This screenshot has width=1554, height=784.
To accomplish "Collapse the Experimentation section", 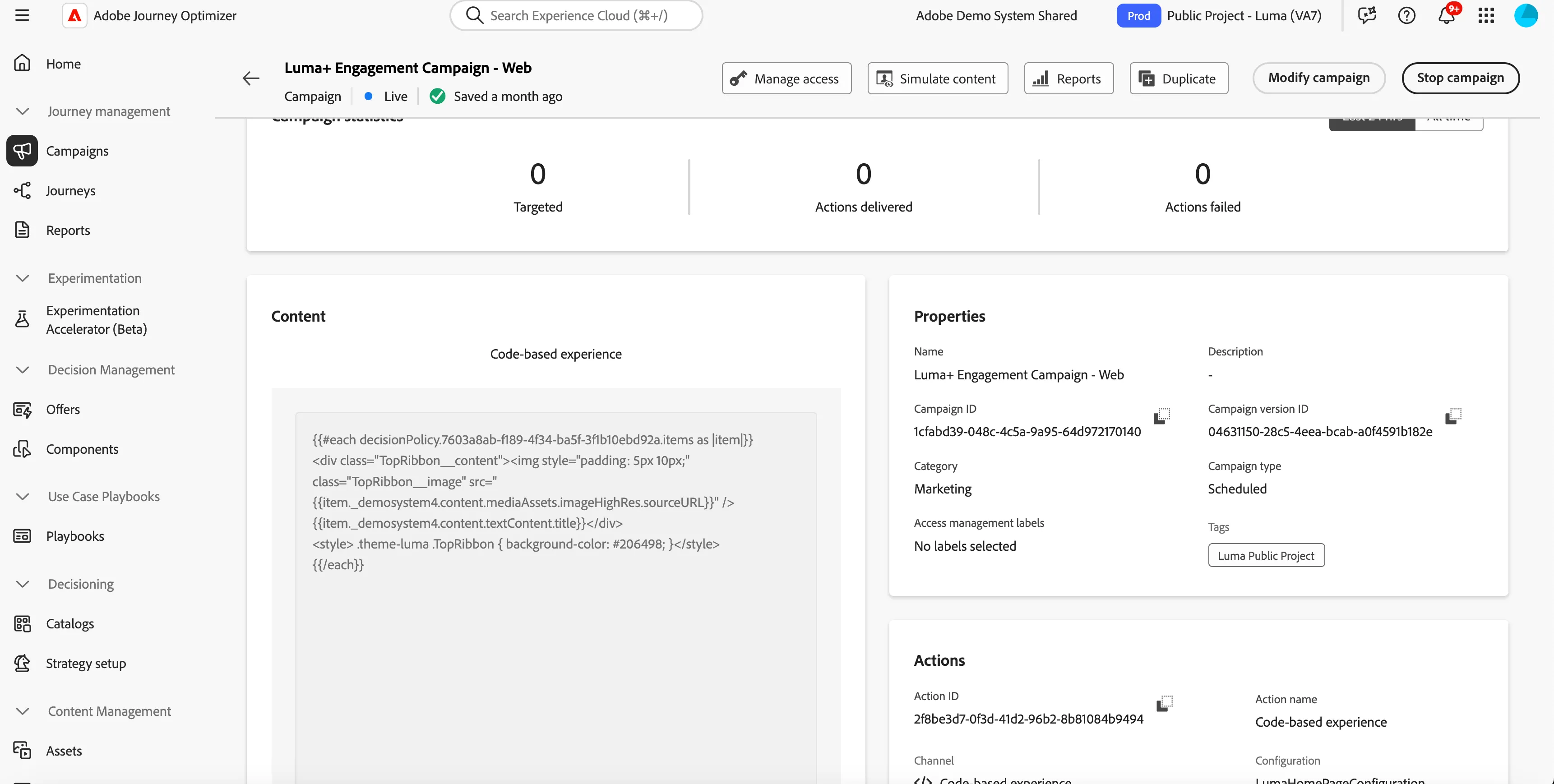I will [x=22, y=279].
